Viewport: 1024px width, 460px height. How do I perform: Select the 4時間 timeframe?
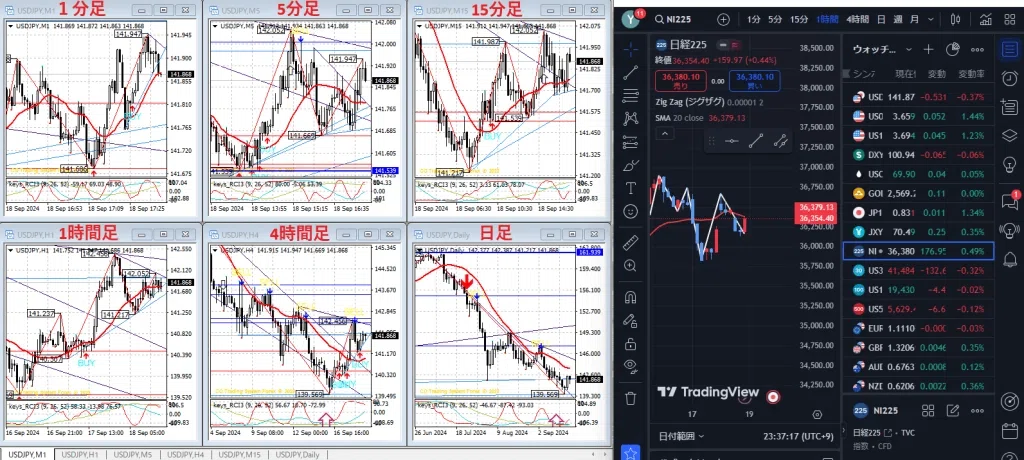pos(857,19)
